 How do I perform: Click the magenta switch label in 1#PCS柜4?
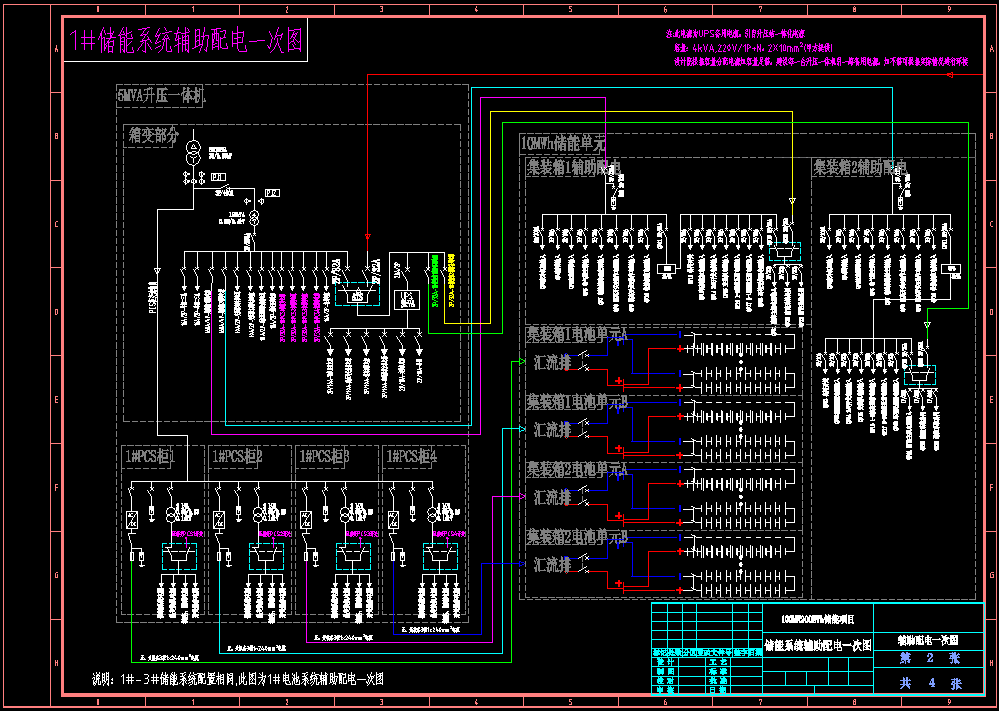point(449,534)
